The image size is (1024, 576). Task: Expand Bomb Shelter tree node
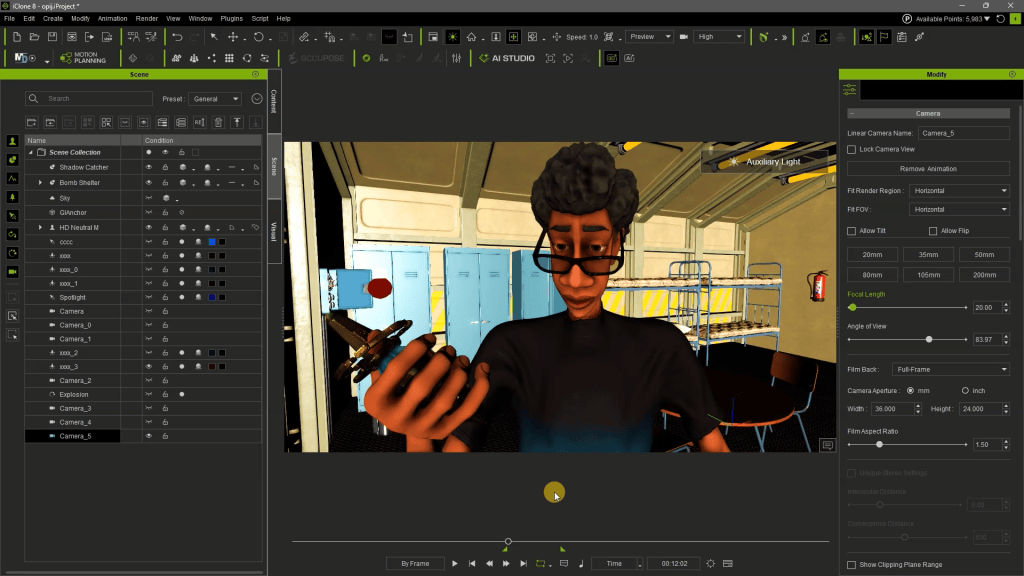(40, 183)
